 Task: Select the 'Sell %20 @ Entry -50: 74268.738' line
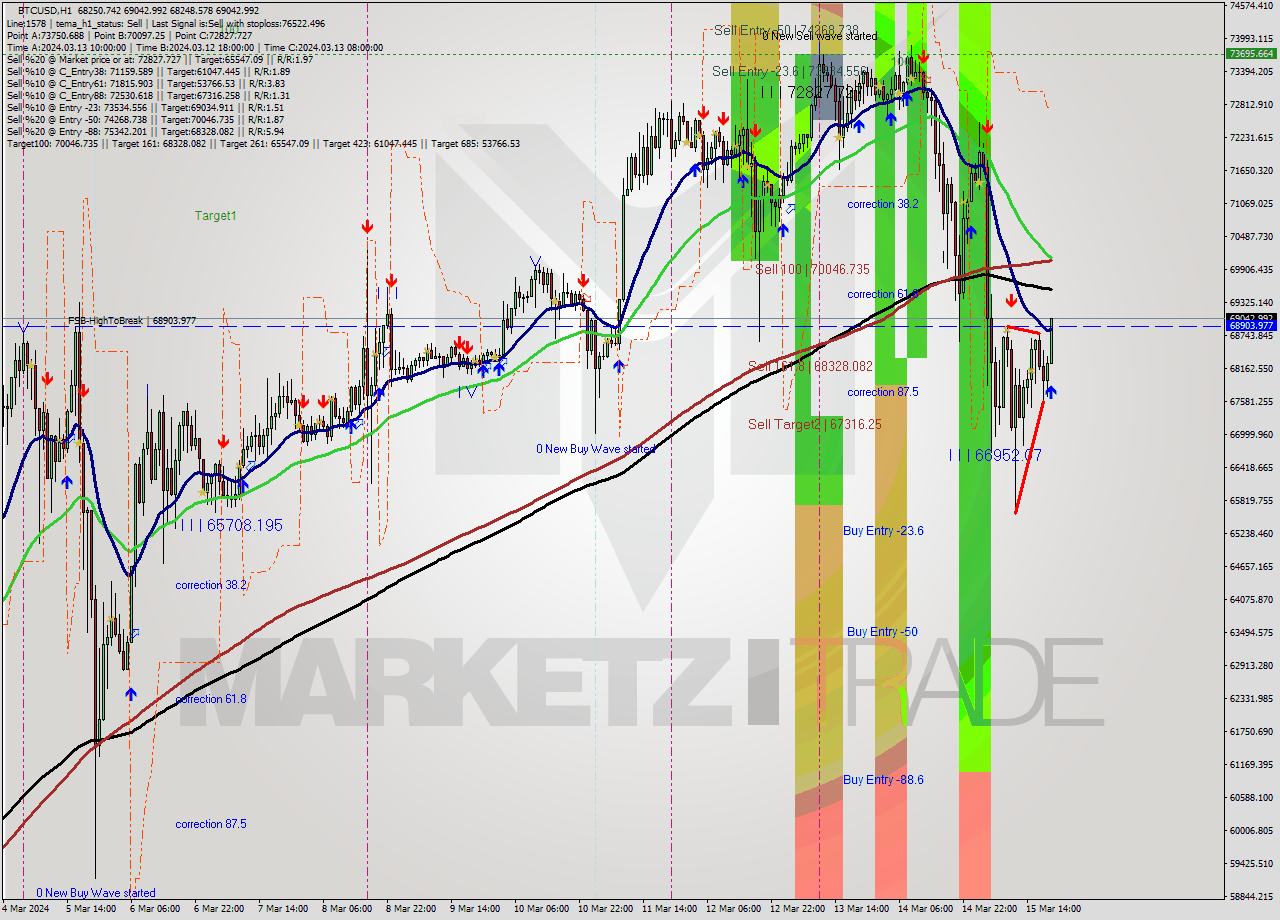click(x=145, y=119)
